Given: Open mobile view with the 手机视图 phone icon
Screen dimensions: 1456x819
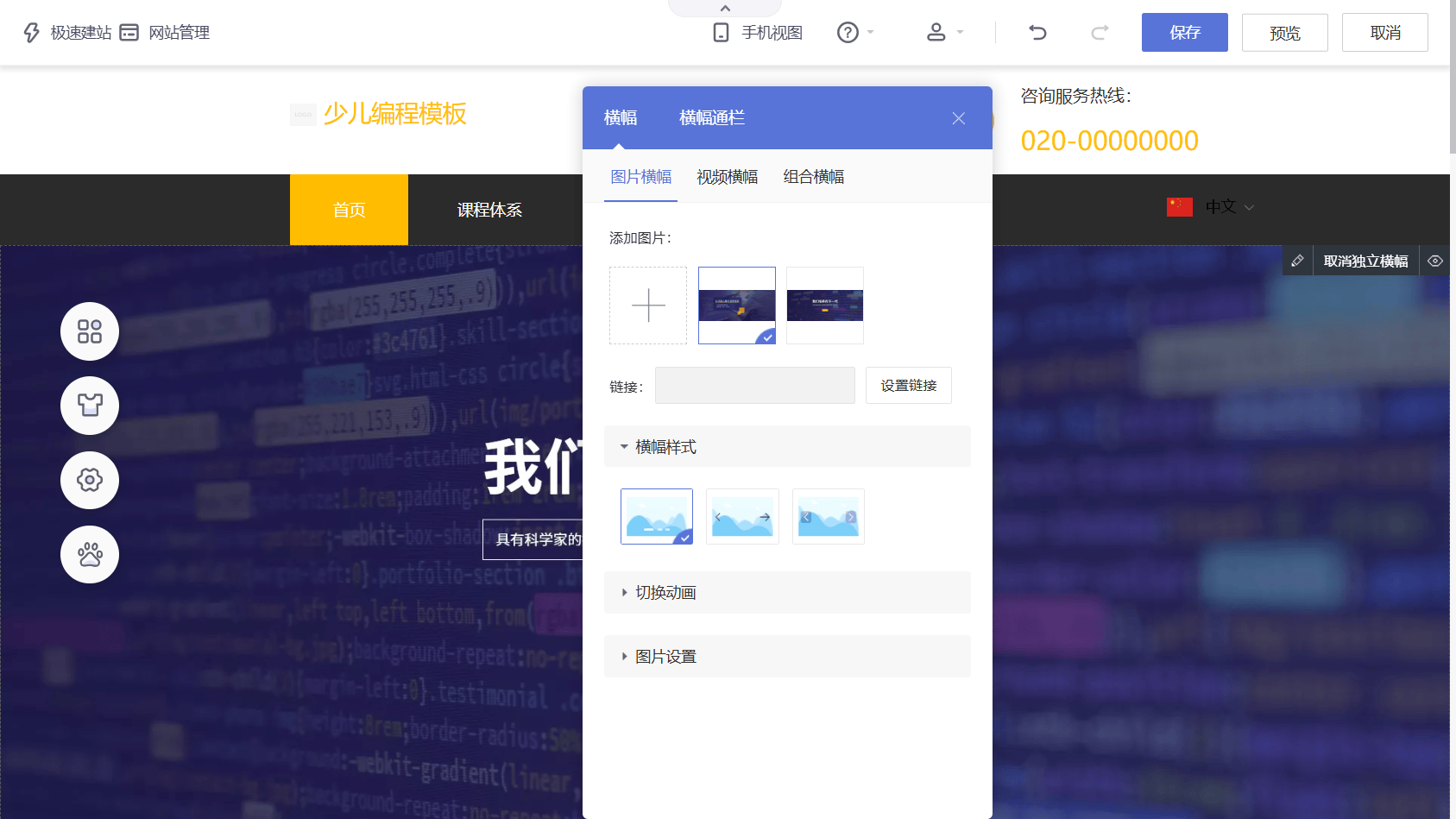Looking at the screenshot, I should coord(722,32).
